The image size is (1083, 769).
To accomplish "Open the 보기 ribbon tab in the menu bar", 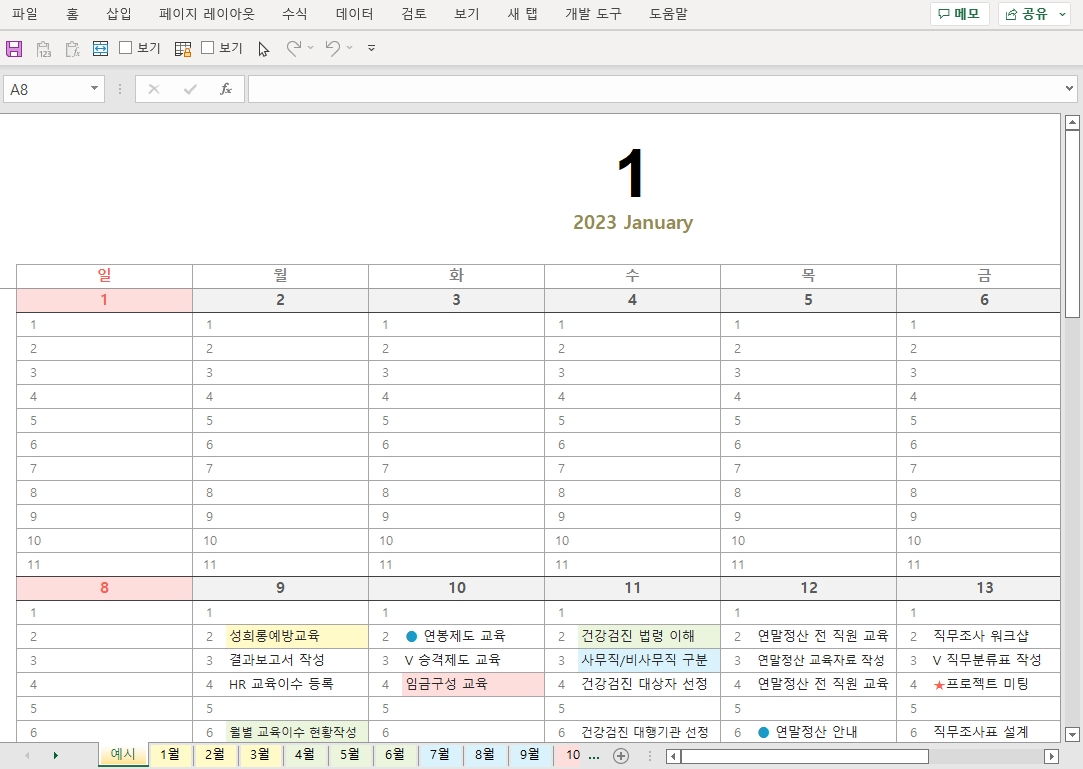I will pos(466,14).
